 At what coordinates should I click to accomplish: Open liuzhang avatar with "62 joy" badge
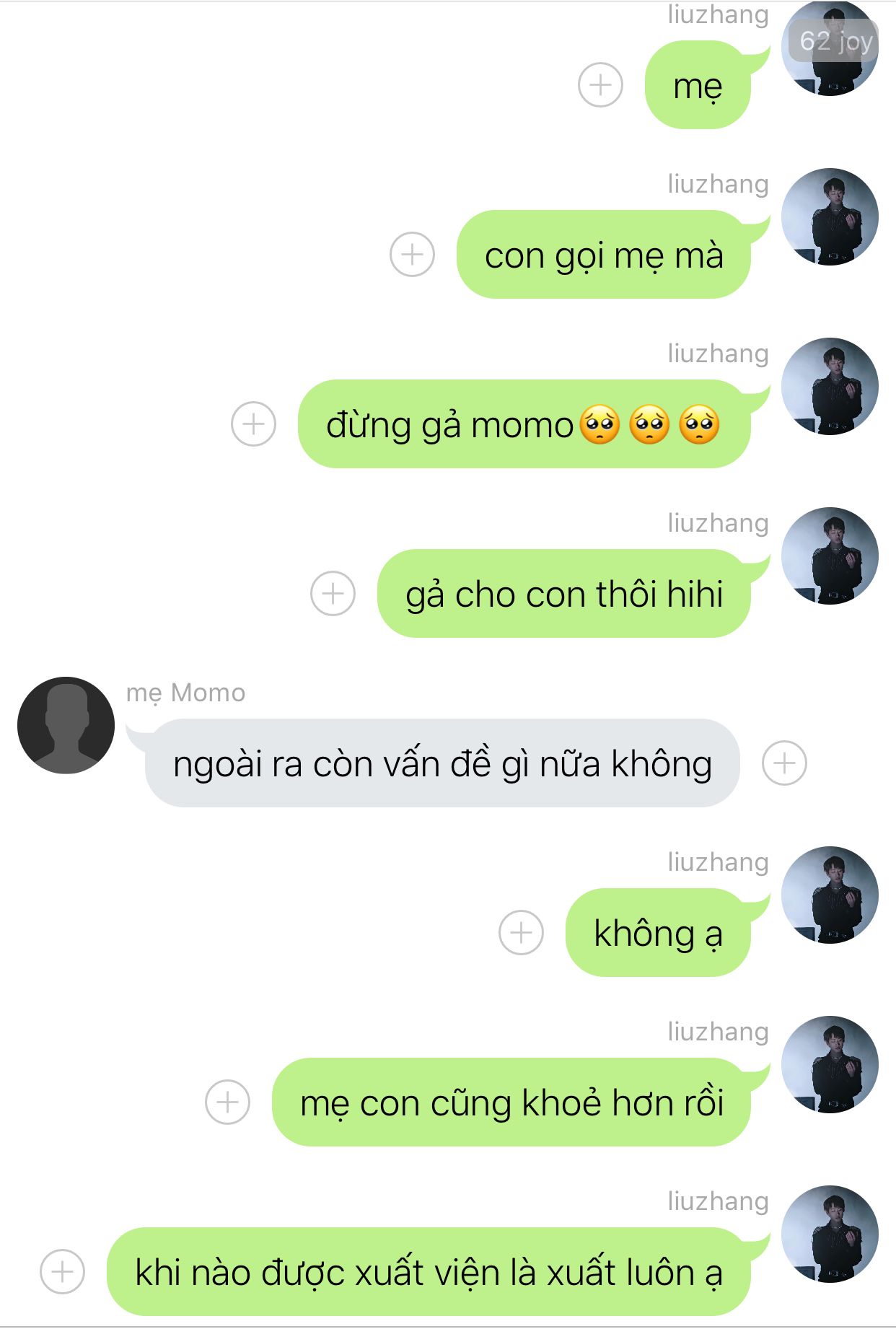click(x=830, y=48)
